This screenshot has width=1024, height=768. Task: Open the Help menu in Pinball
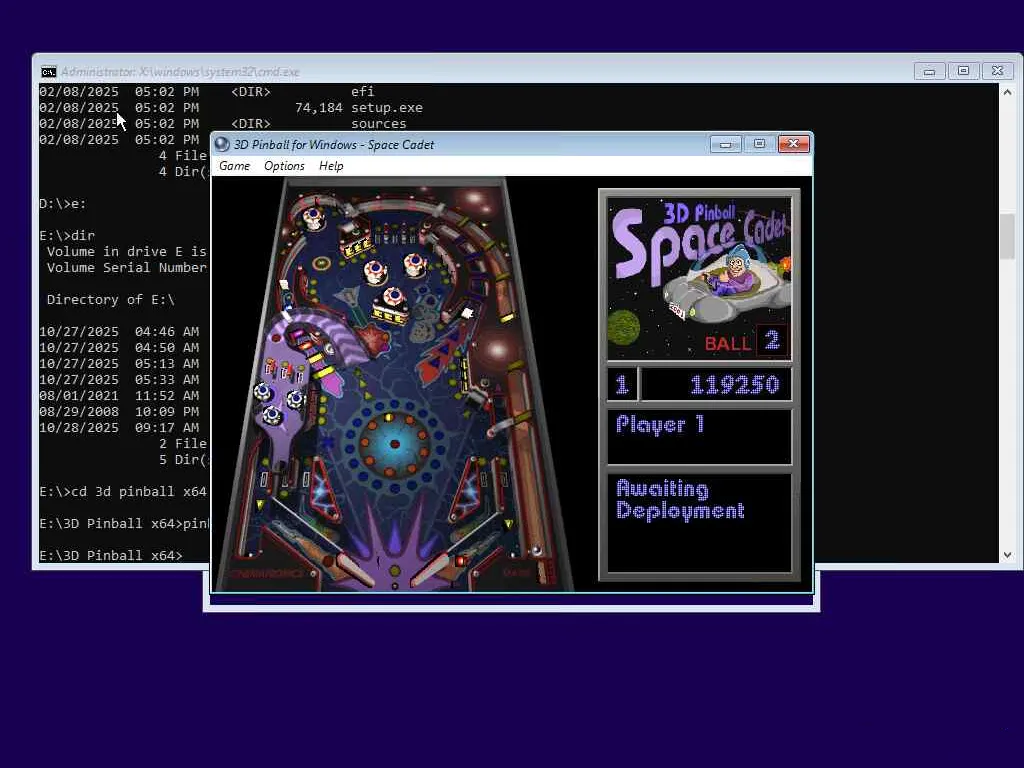point(331,166)
